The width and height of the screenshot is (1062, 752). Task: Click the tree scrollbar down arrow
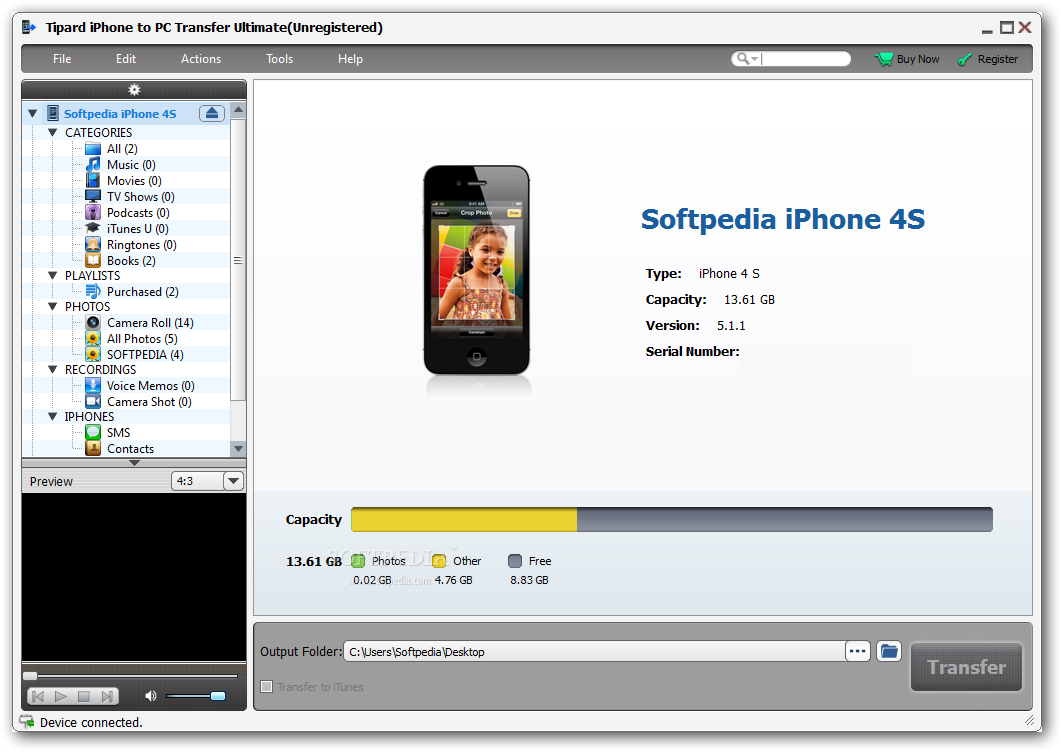(238, 448)
